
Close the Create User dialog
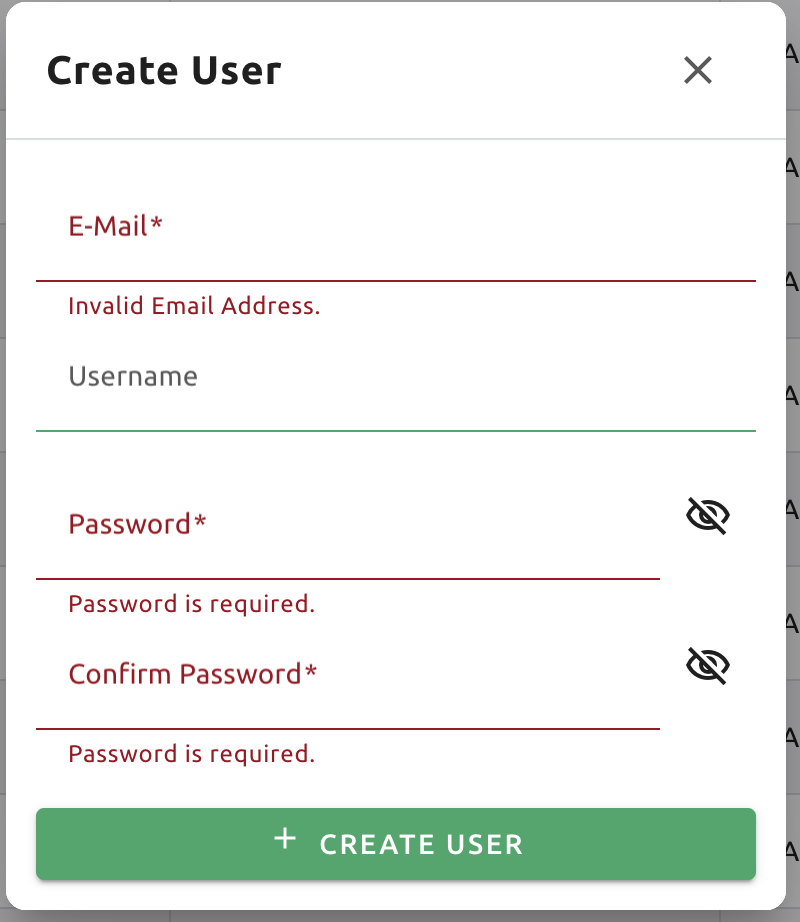coord(698,70)
